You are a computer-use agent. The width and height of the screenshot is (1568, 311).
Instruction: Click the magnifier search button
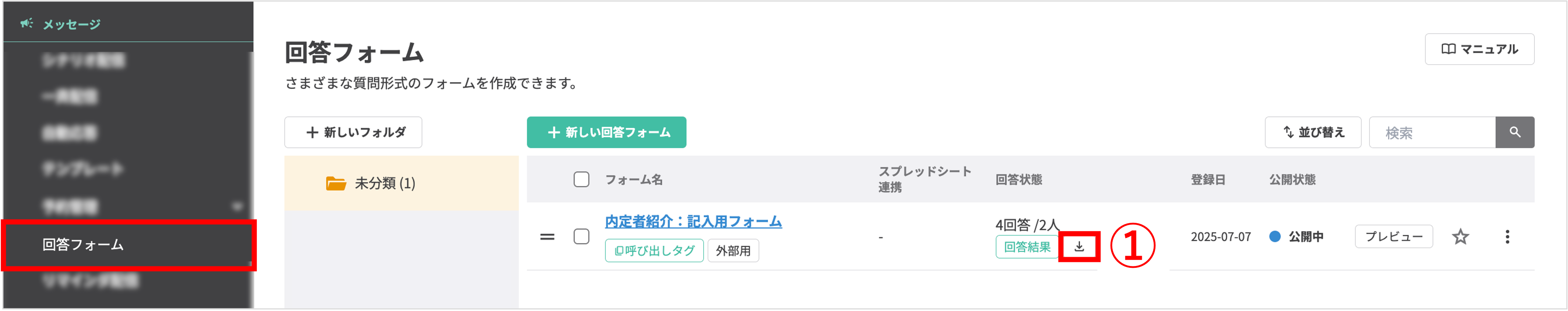coord(1515,132)
